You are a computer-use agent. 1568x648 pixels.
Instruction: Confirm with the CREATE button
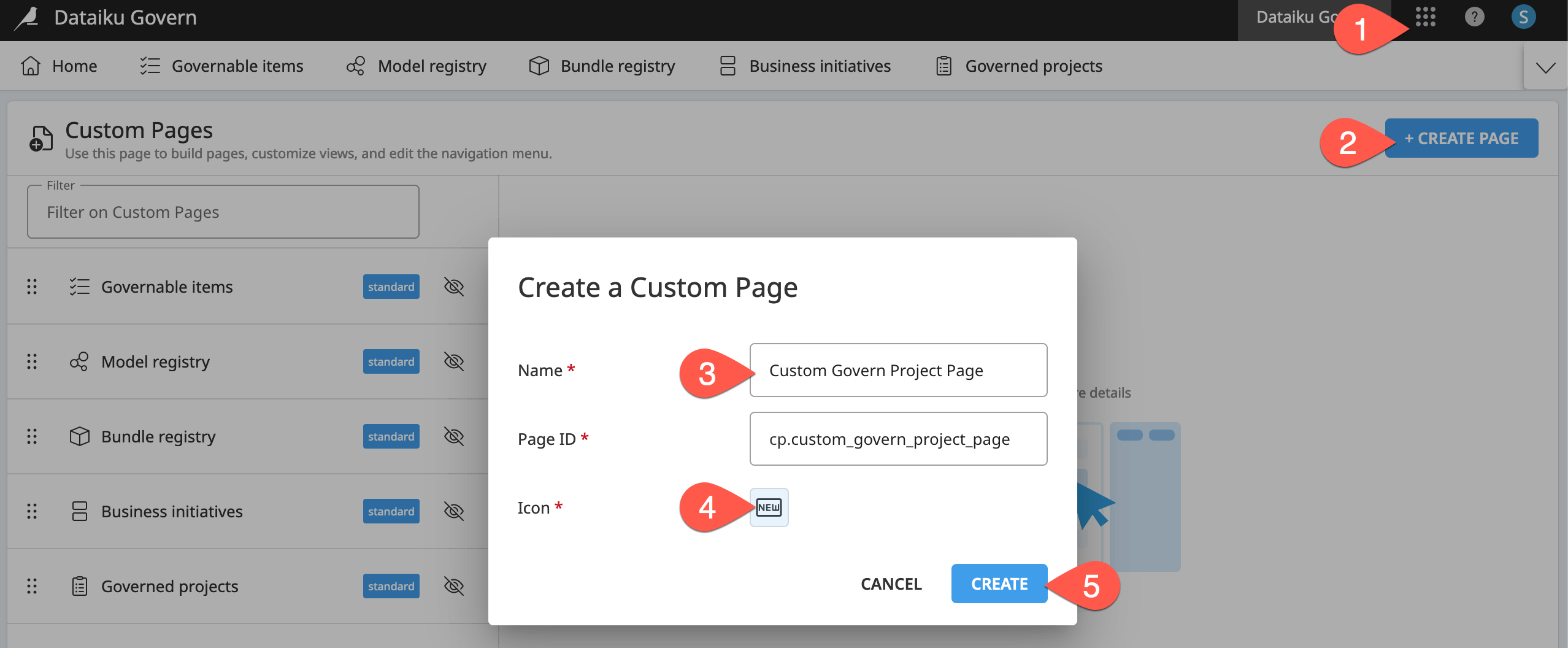(x=999, y=584)
